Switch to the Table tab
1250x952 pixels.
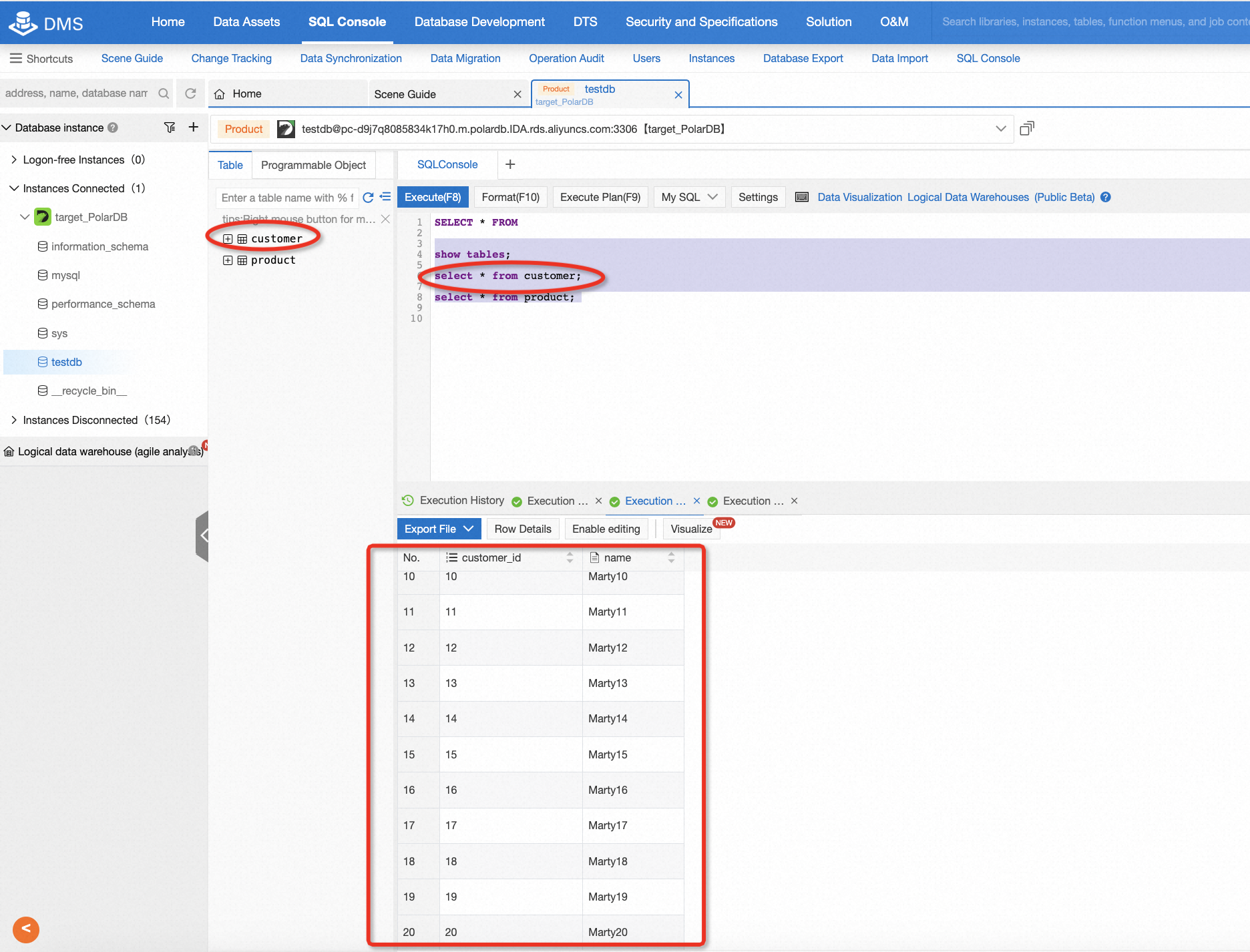230,165
